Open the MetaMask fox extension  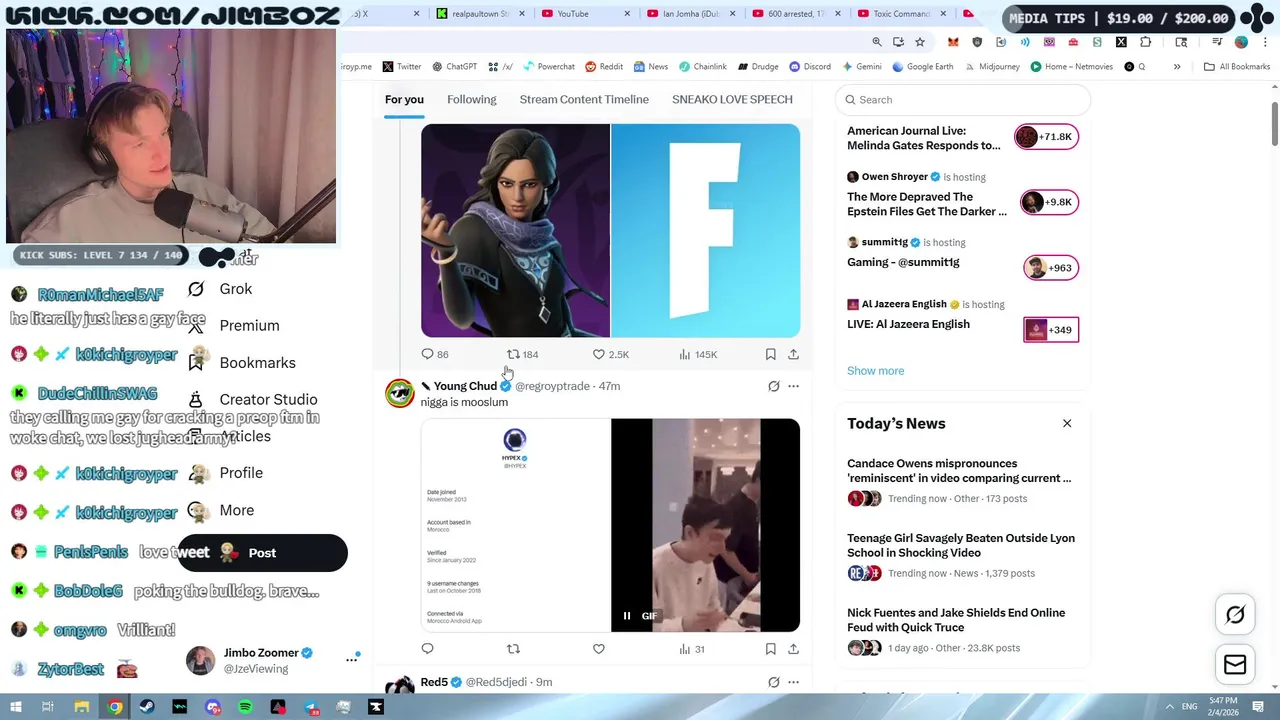953,42
